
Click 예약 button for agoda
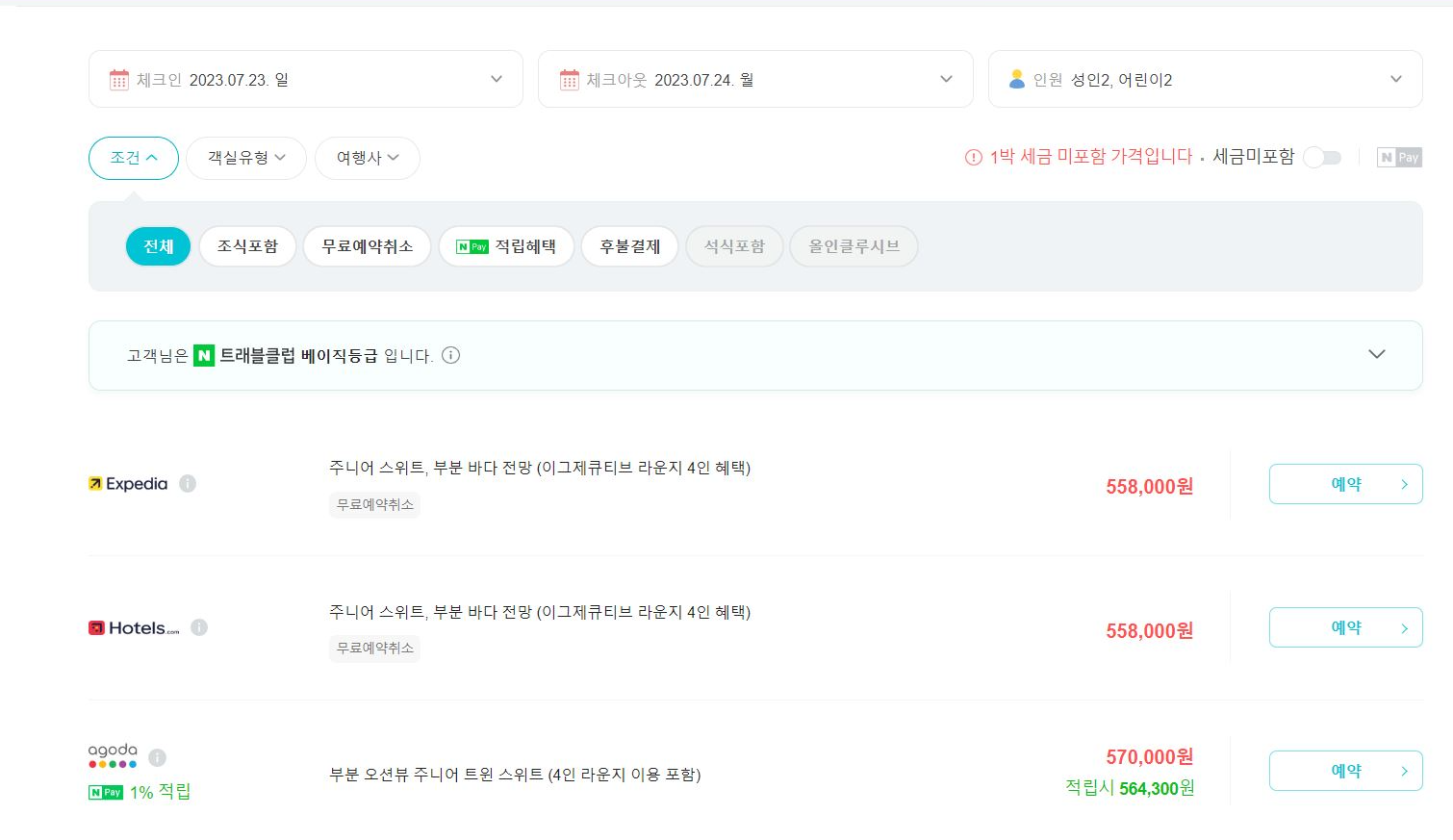pyautogui.click(x=1345, y=771)
